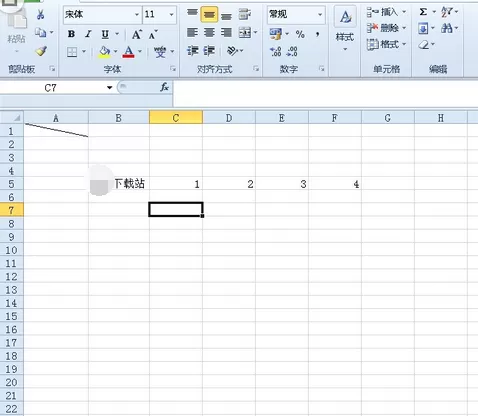Open the clipboard pane dialog launcher

click(52, 69)
